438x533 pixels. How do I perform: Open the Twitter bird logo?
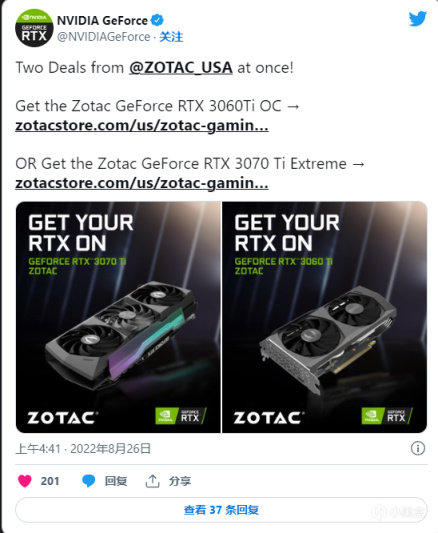tap(418, 19)
